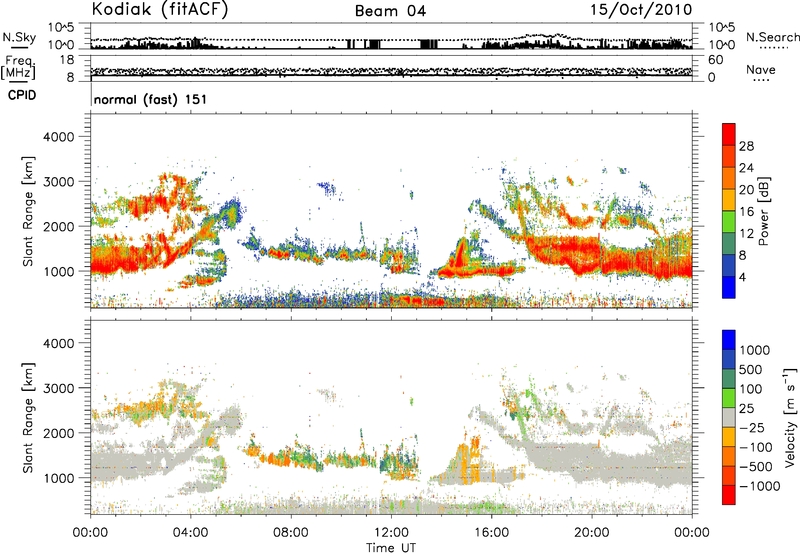Viewport: 800px width, 554px height.
Task: Select the 'N.Sky' legend label
Action: pyautogui.click(x=19, y=37)
